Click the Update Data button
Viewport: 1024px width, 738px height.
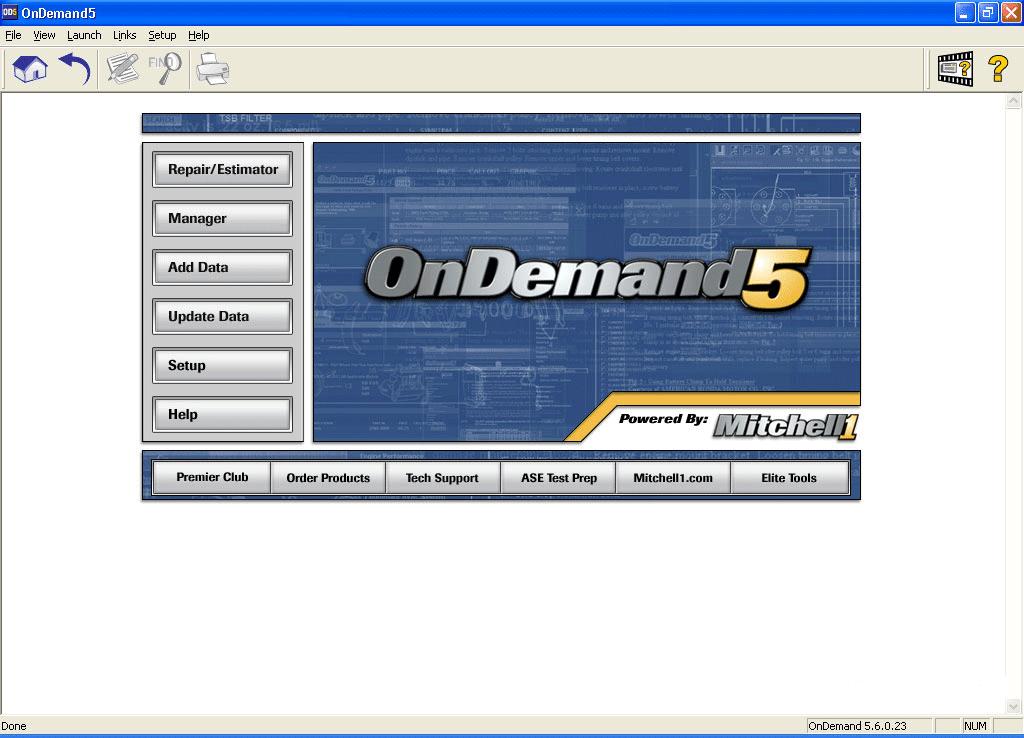223,316
